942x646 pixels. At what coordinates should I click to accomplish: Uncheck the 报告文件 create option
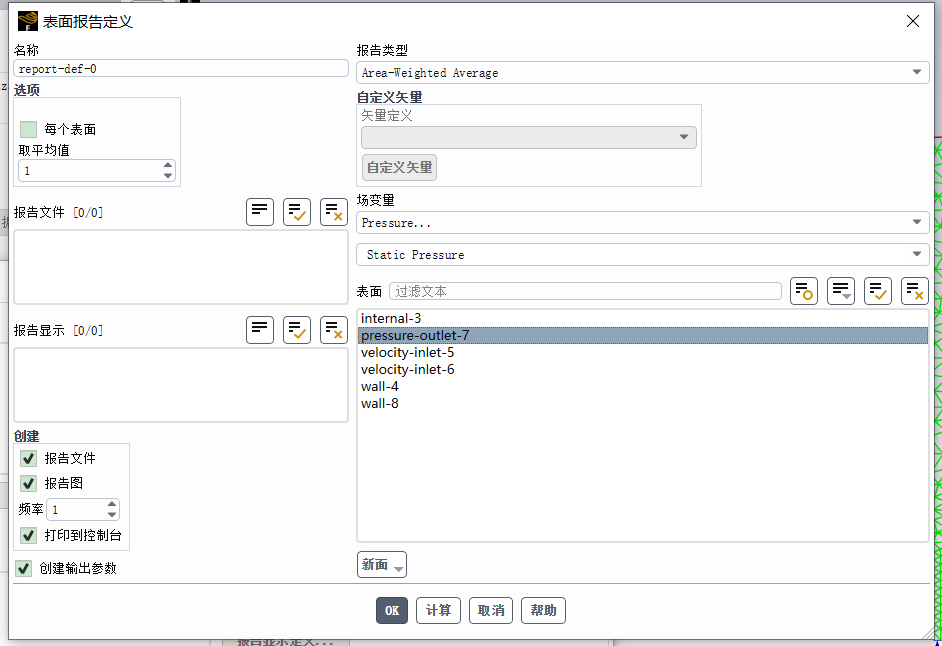[28, 459]
